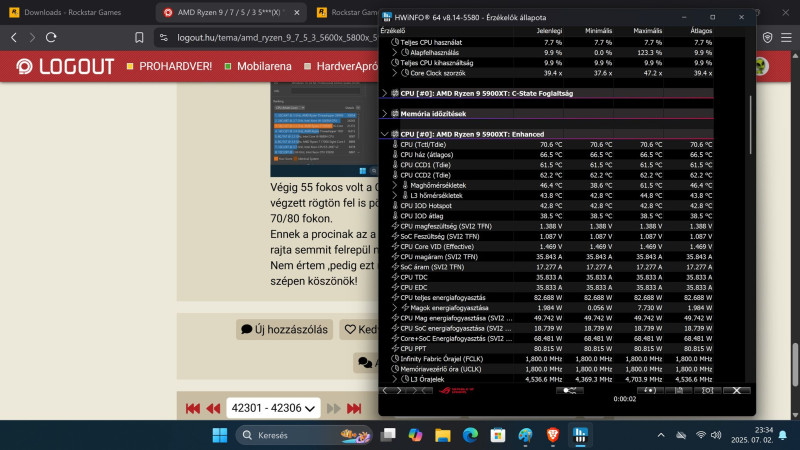Switch to AMD Ryzen 9 / 7 / 5 browser tab
The width and height of the screenshot is (800, 450).
231,12
